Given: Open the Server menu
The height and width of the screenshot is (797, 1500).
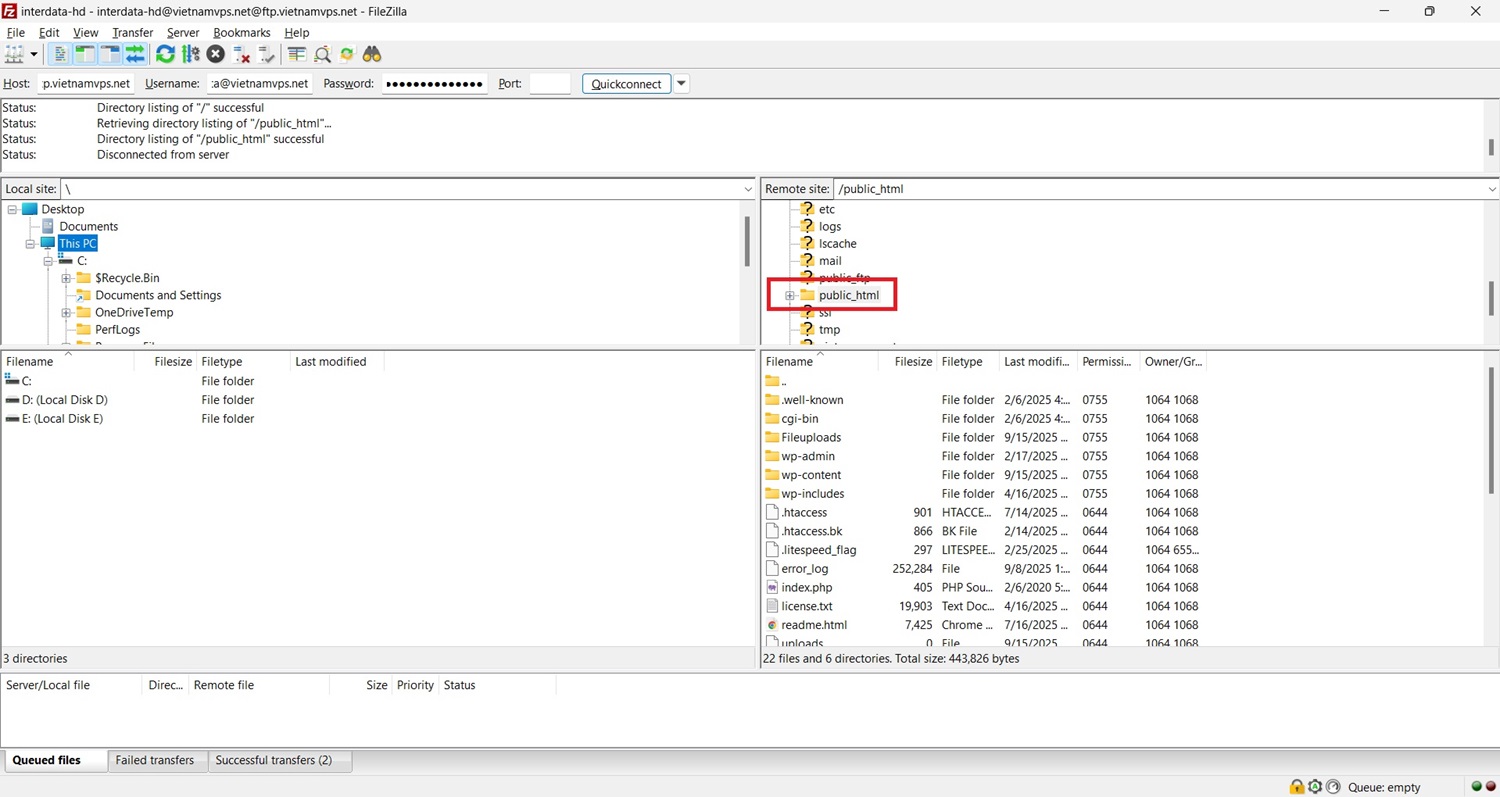Looking at the screenshot, I should pos(183,33).
